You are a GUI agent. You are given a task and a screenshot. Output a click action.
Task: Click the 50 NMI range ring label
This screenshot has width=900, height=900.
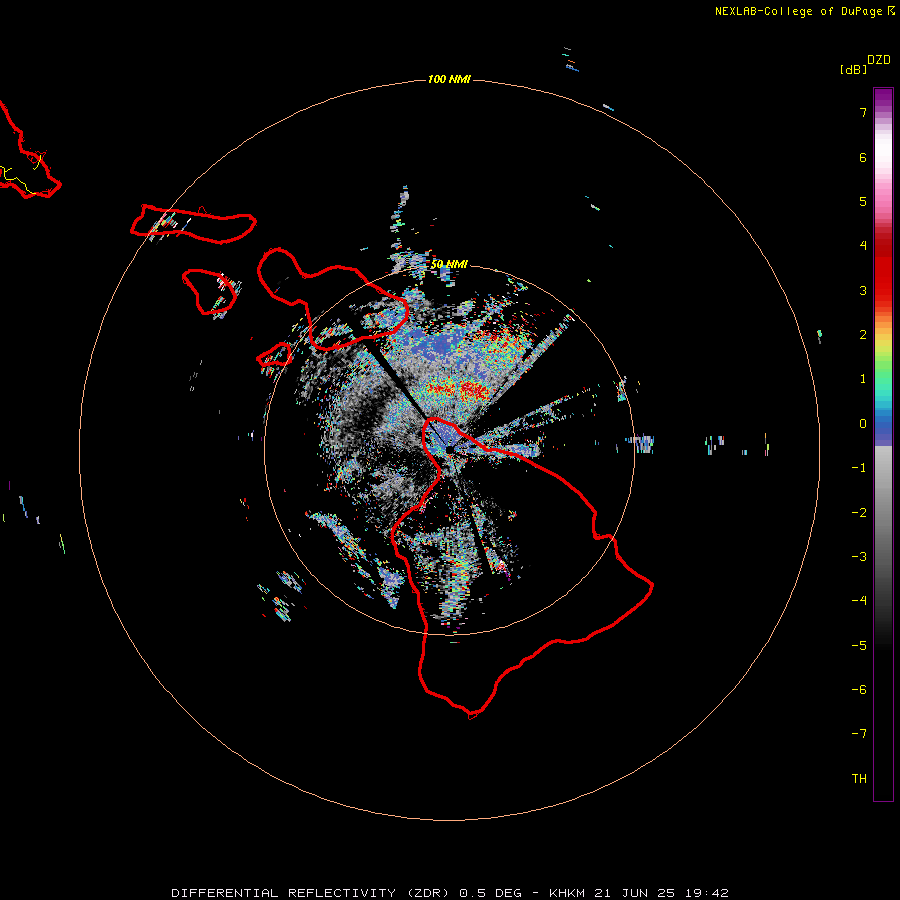(x=449, y=264)
